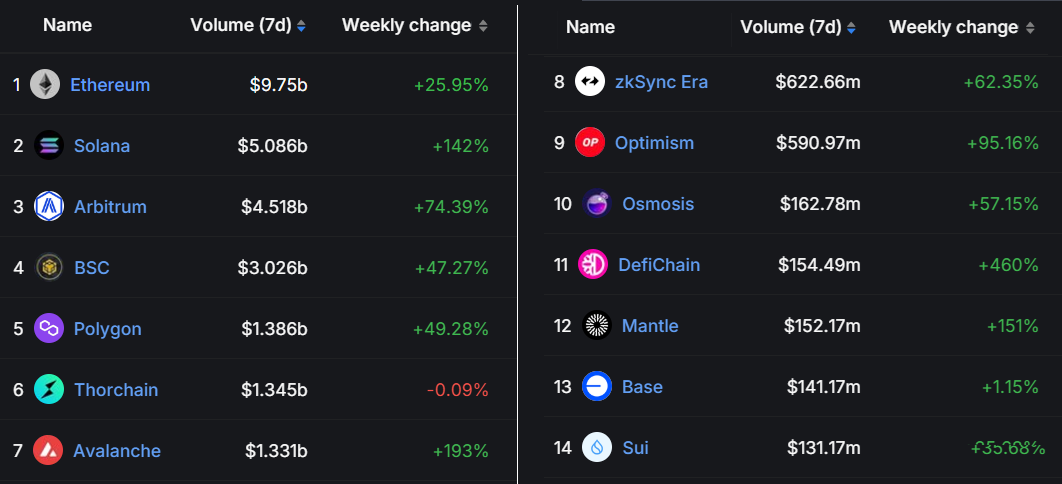Click the Polygon purple logo icon

49,329
